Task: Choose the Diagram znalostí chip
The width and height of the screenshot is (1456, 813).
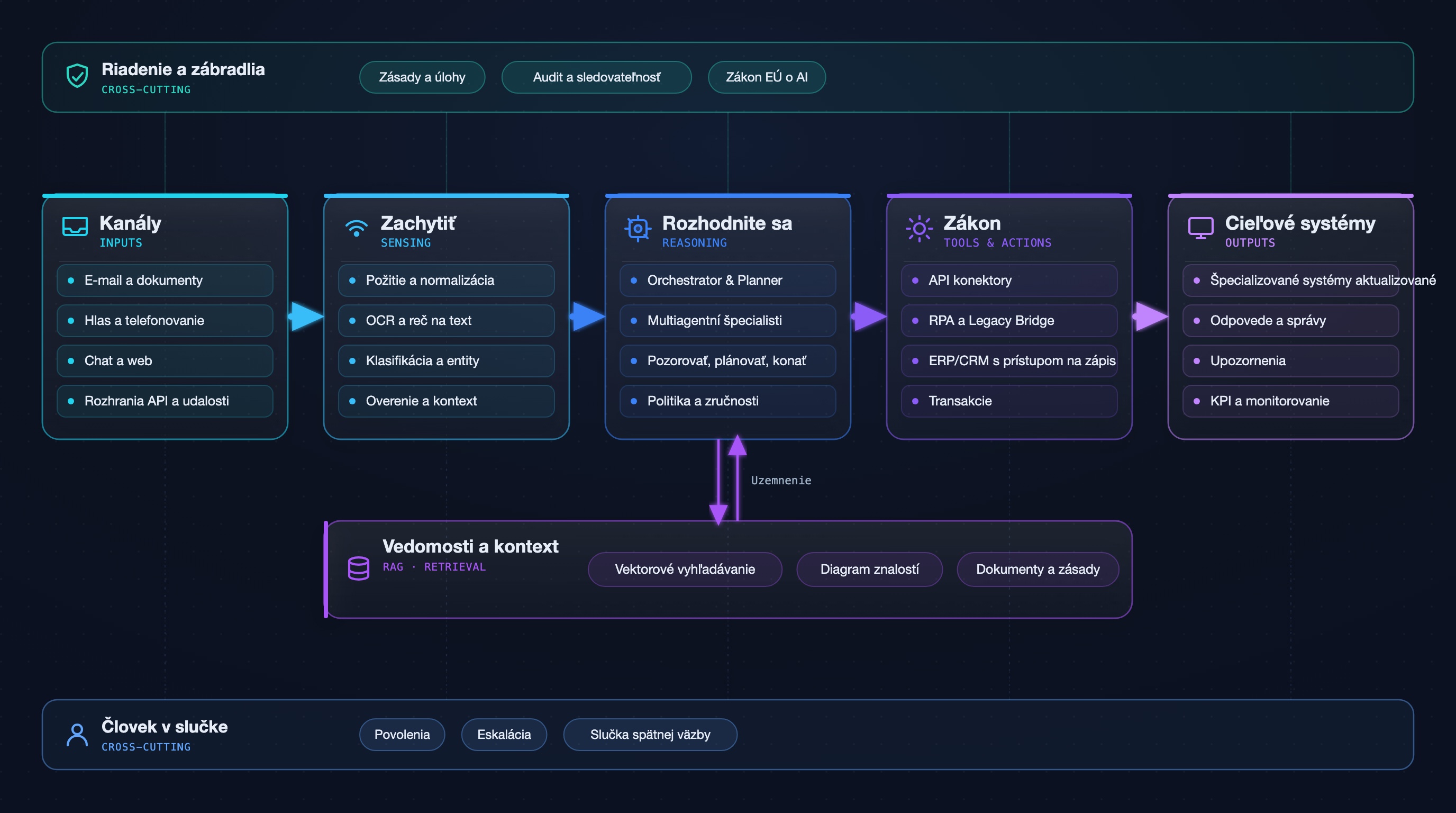Action: click(869, 569)
